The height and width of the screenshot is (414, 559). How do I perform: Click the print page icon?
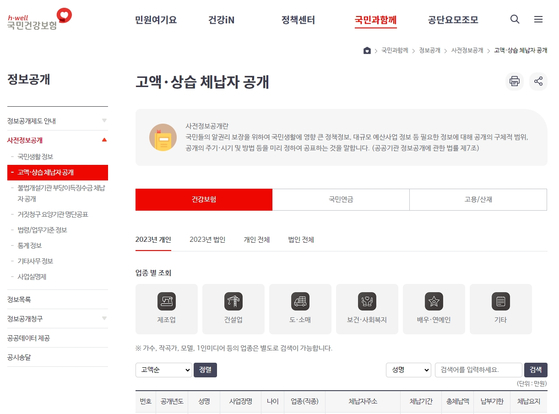pyautogui.click(x=514, y=81)
